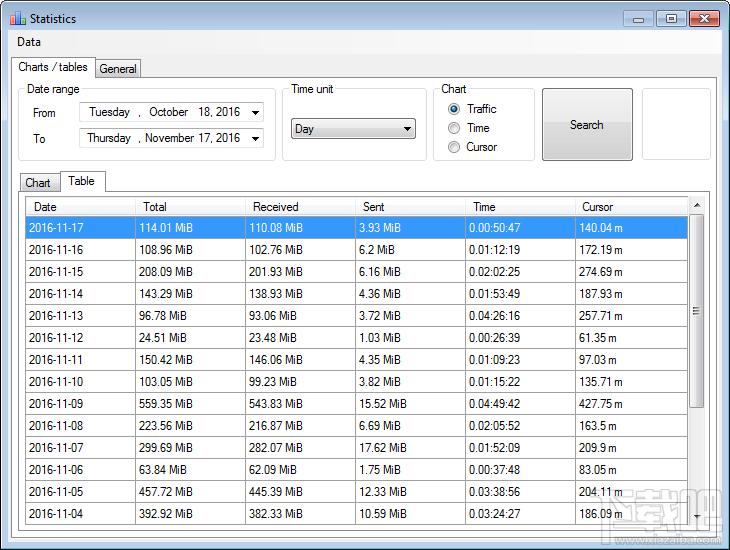Select the Traffic chart radio button

pos(453,109)
